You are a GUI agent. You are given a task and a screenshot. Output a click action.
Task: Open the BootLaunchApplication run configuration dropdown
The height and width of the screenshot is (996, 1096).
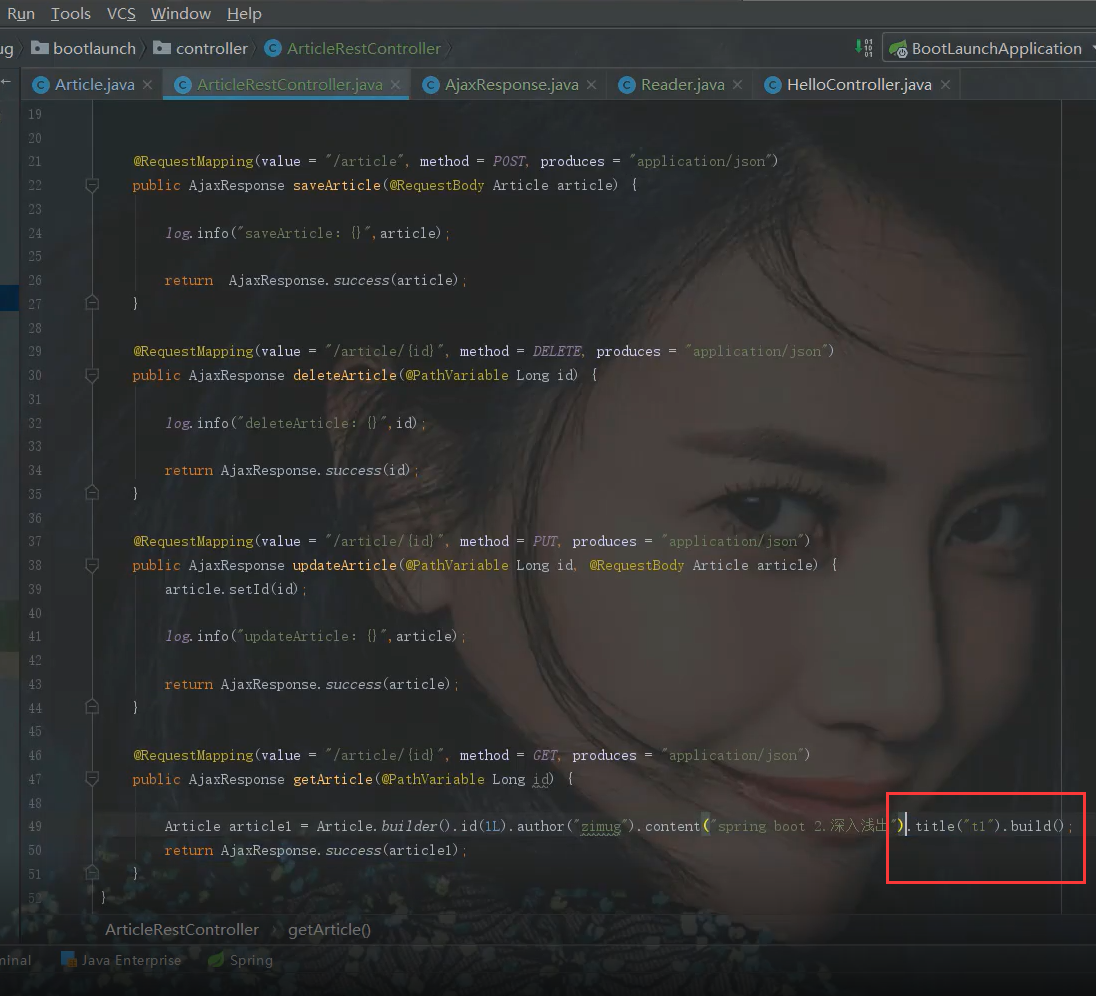(992, 48)
